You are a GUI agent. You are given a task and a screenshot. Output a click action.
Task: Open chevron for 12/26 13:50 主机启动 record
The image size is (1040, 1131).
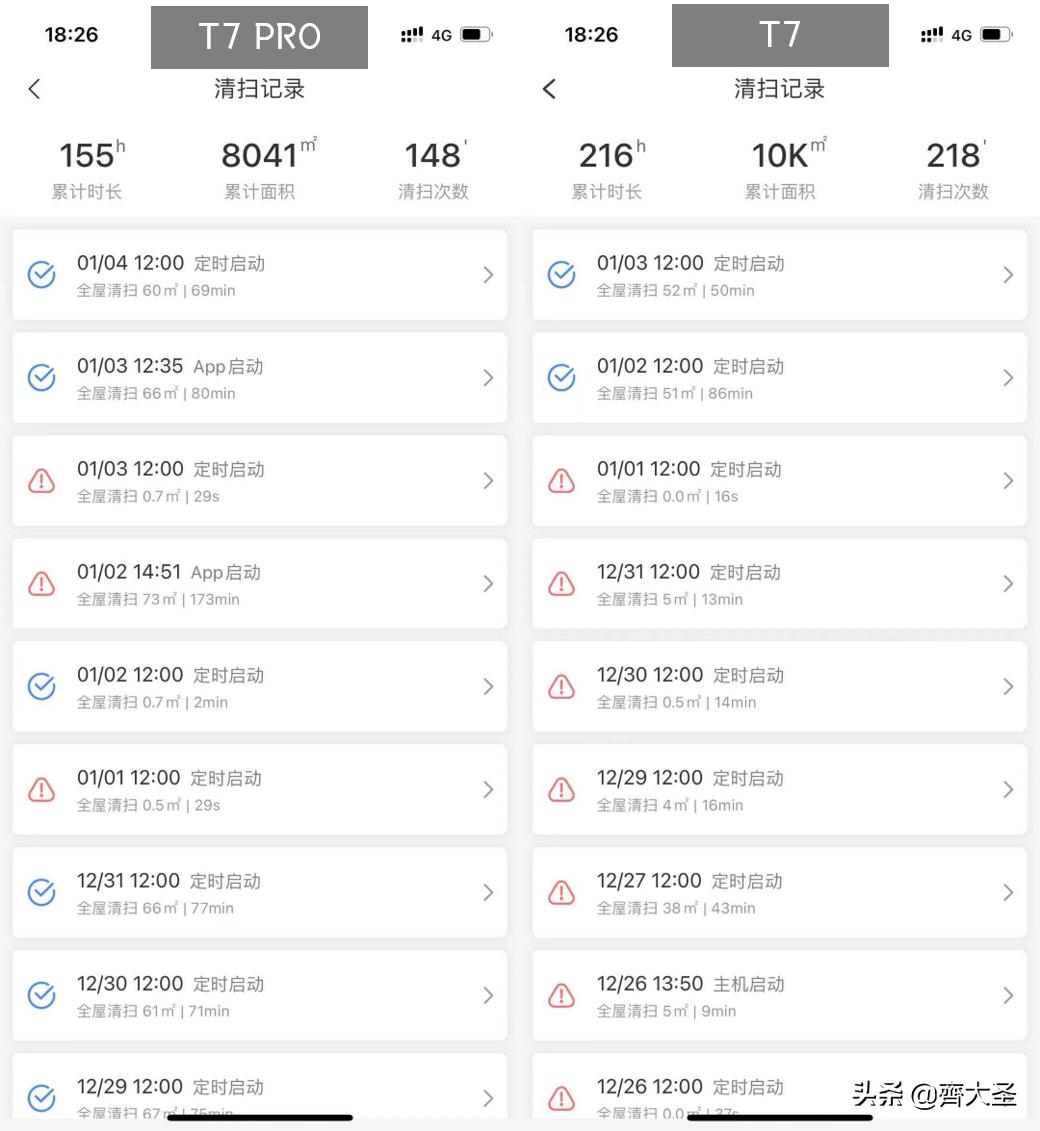tap(1008, 996)
